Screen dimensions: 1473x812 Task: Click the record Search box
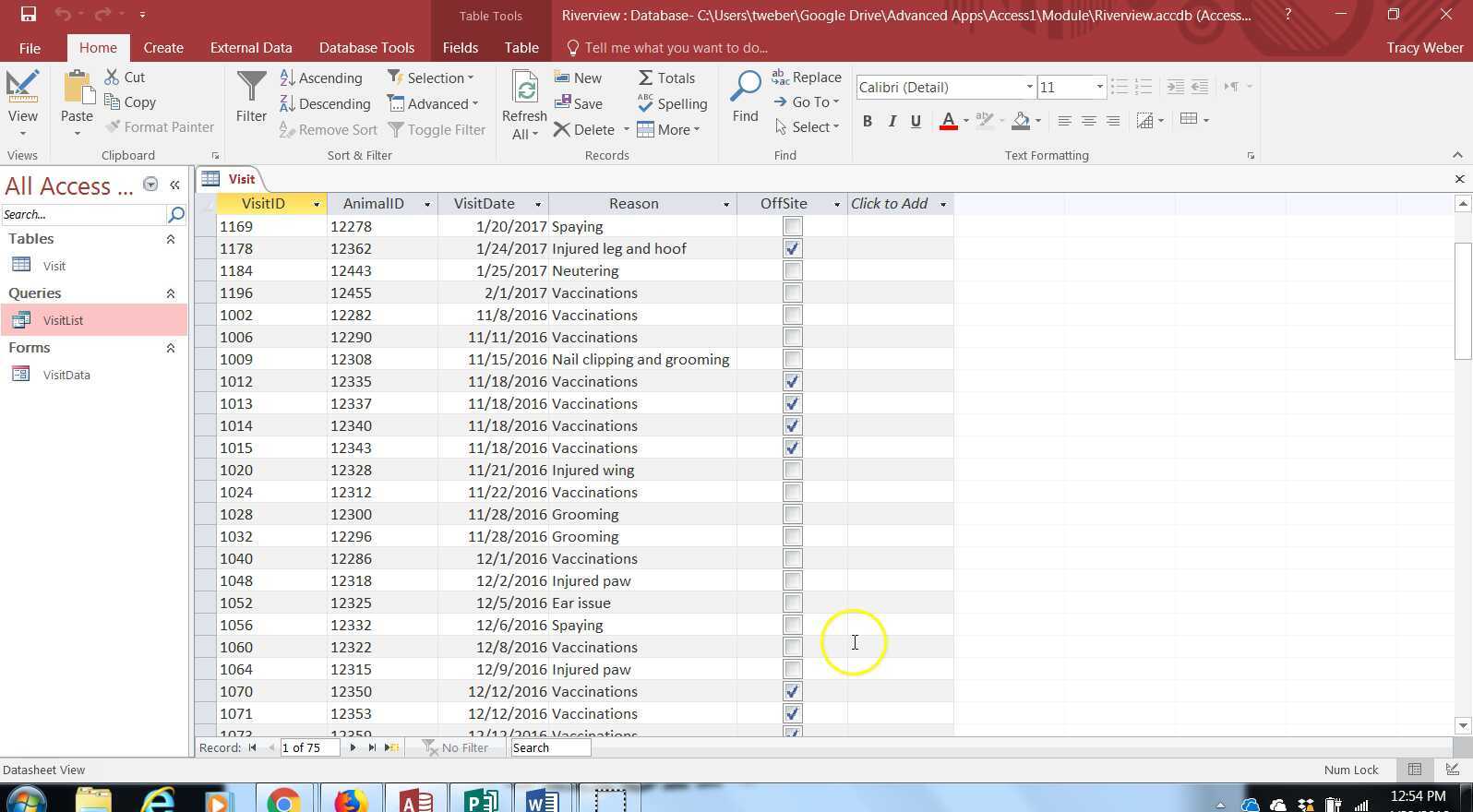551,748
